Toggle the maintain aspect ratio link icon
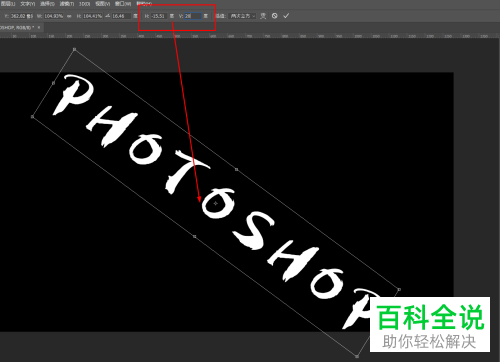 [69, 16]
